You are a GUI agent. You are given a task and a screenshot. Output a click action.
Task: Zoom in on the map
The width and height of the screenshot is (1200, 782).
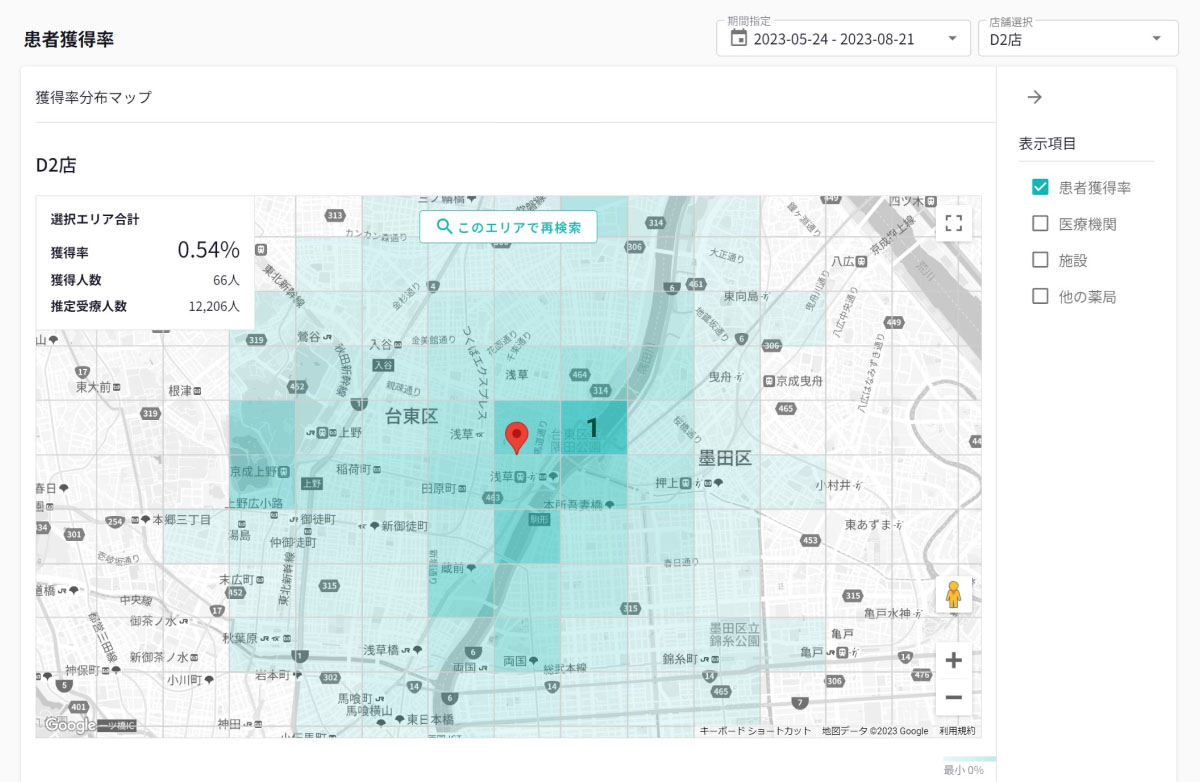[953, 660]
